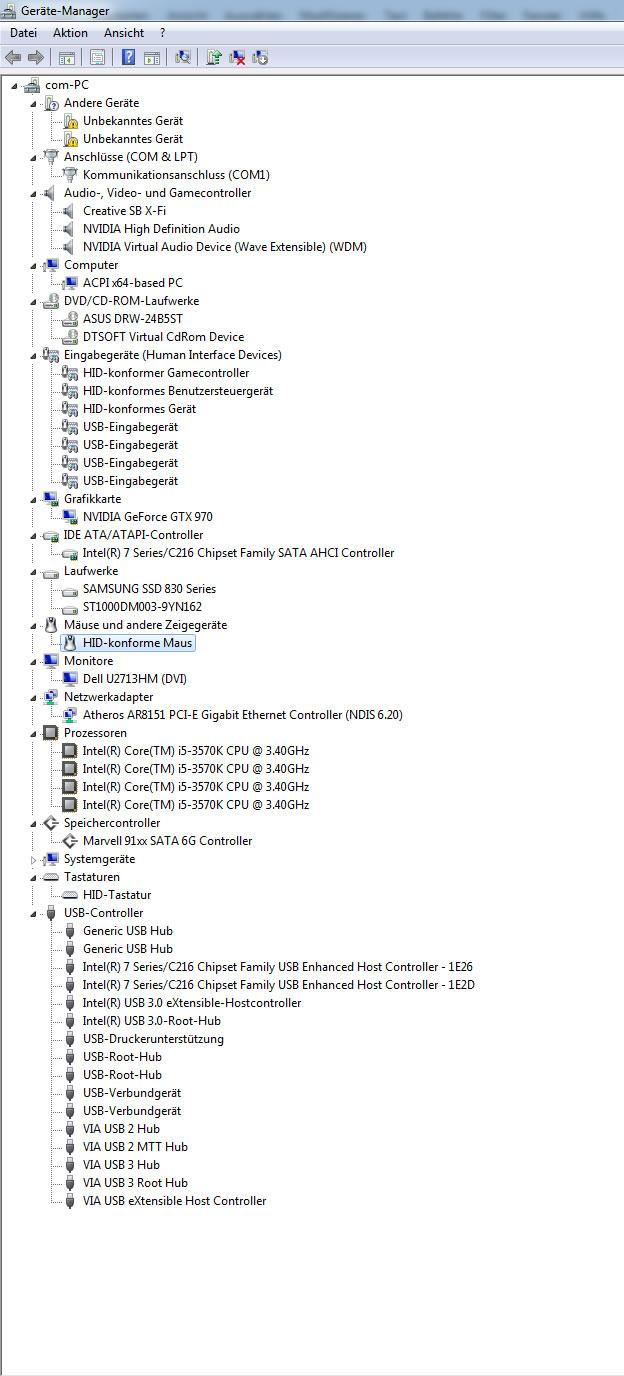Collapse the Laufwerke branch
The width and height of the screenshot is (624, 1376).
tap(33, 572)
